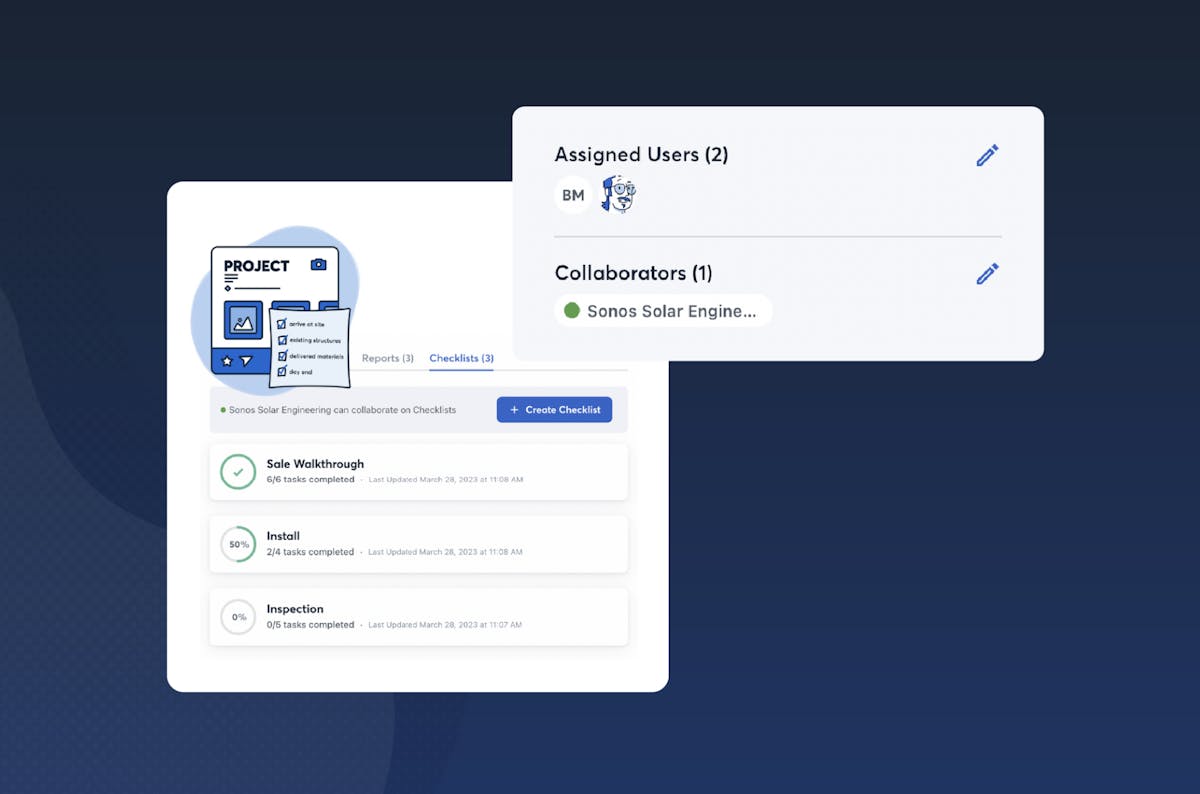
Task: Click the Assigned Users (2) heading
Action: coord(641,155)
